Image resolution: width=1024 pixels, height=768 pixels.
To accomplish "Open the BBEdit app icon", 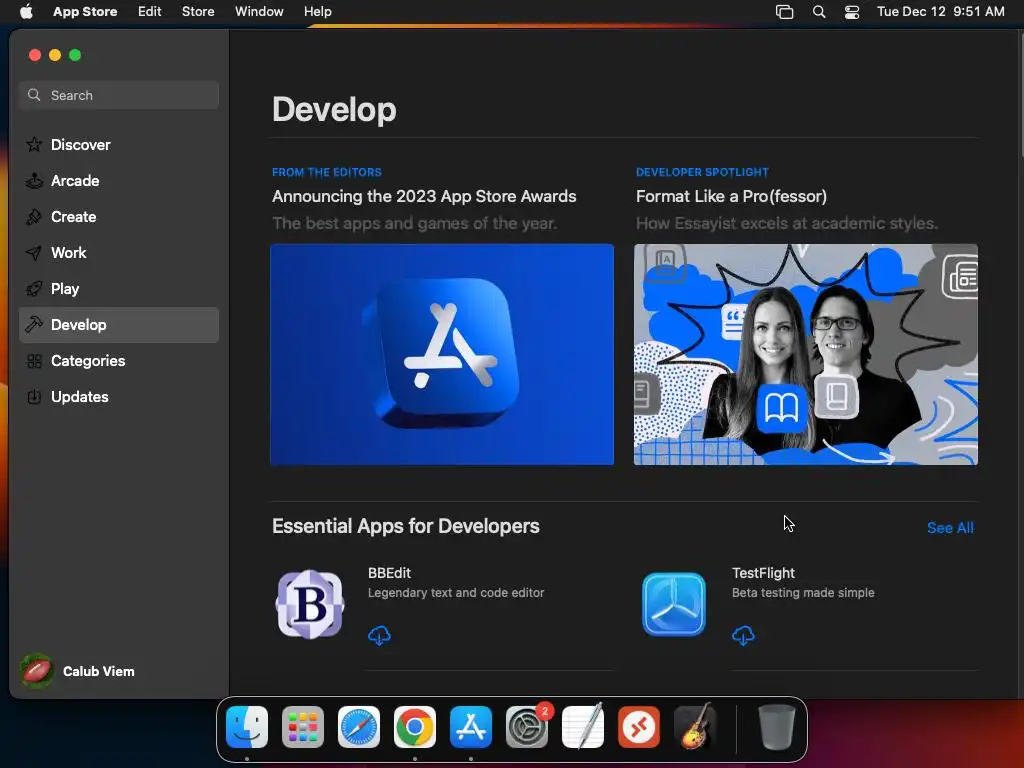I will 310,604.
